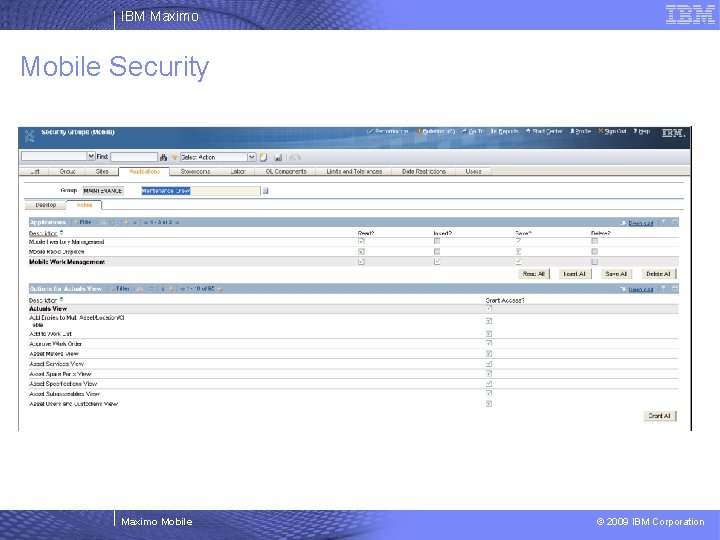The width and height of the screenshot is (720, 540).
Task: Click the Save Group disk icon
Action: click(x=278, y=158)
